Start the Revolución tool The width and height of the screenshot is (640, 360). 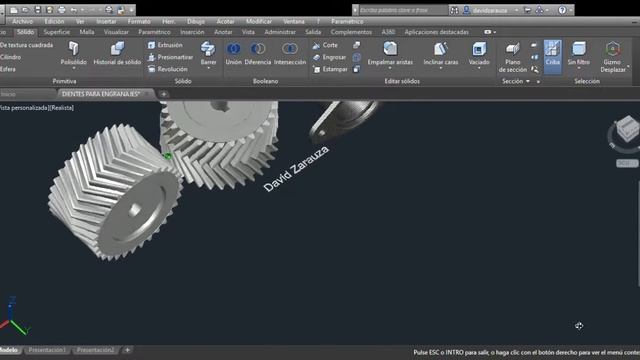pos(167,69)
